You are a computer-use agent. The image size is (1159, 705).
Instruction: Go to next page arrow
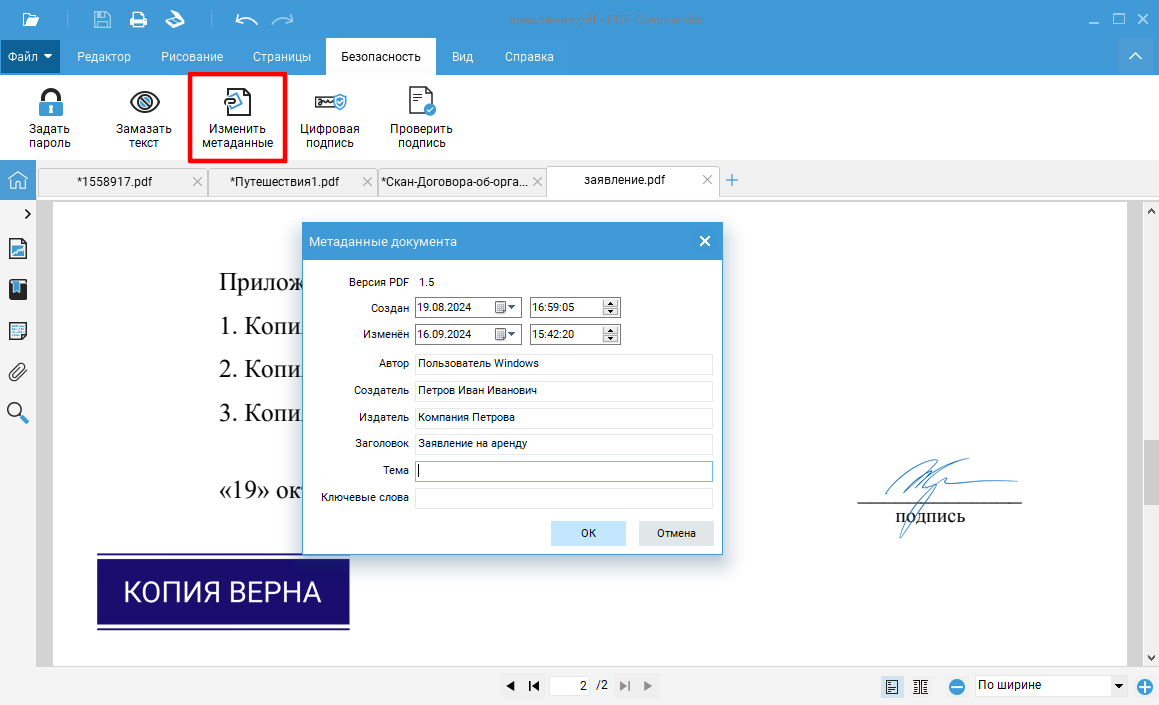pyautogui.click(x=648, y=686)
